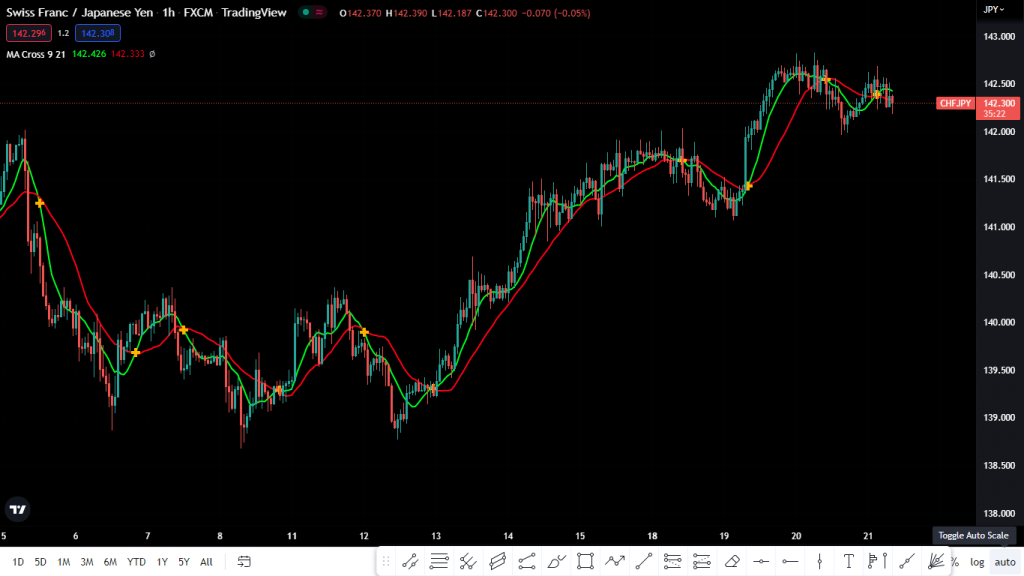Click the low value 142.187
Viewport: 1024px width, 576px height.
click(454, 13)
